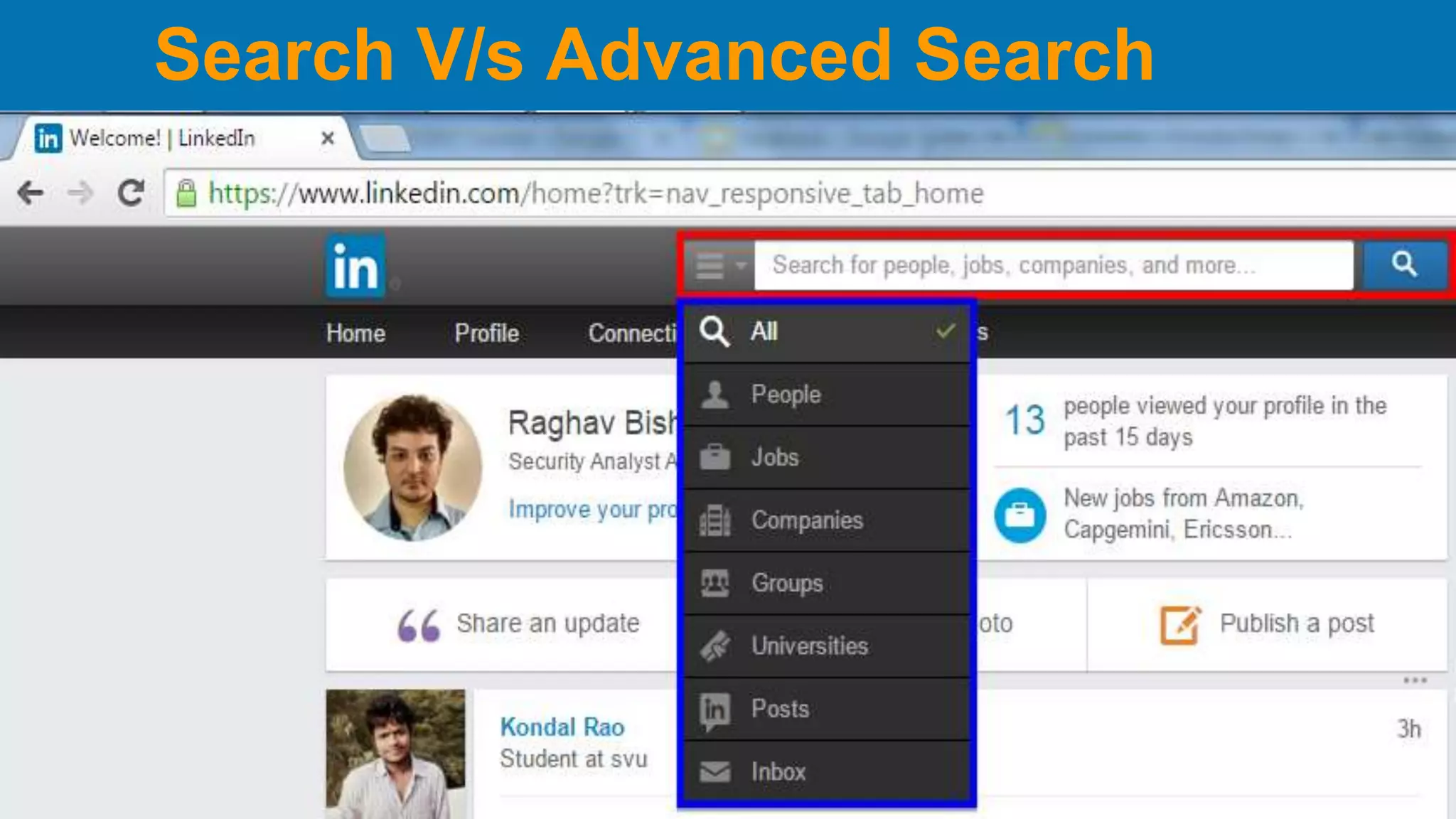Select Companies in search filter menu
This screenshot has width=1456, height=819.
[827, 520]
